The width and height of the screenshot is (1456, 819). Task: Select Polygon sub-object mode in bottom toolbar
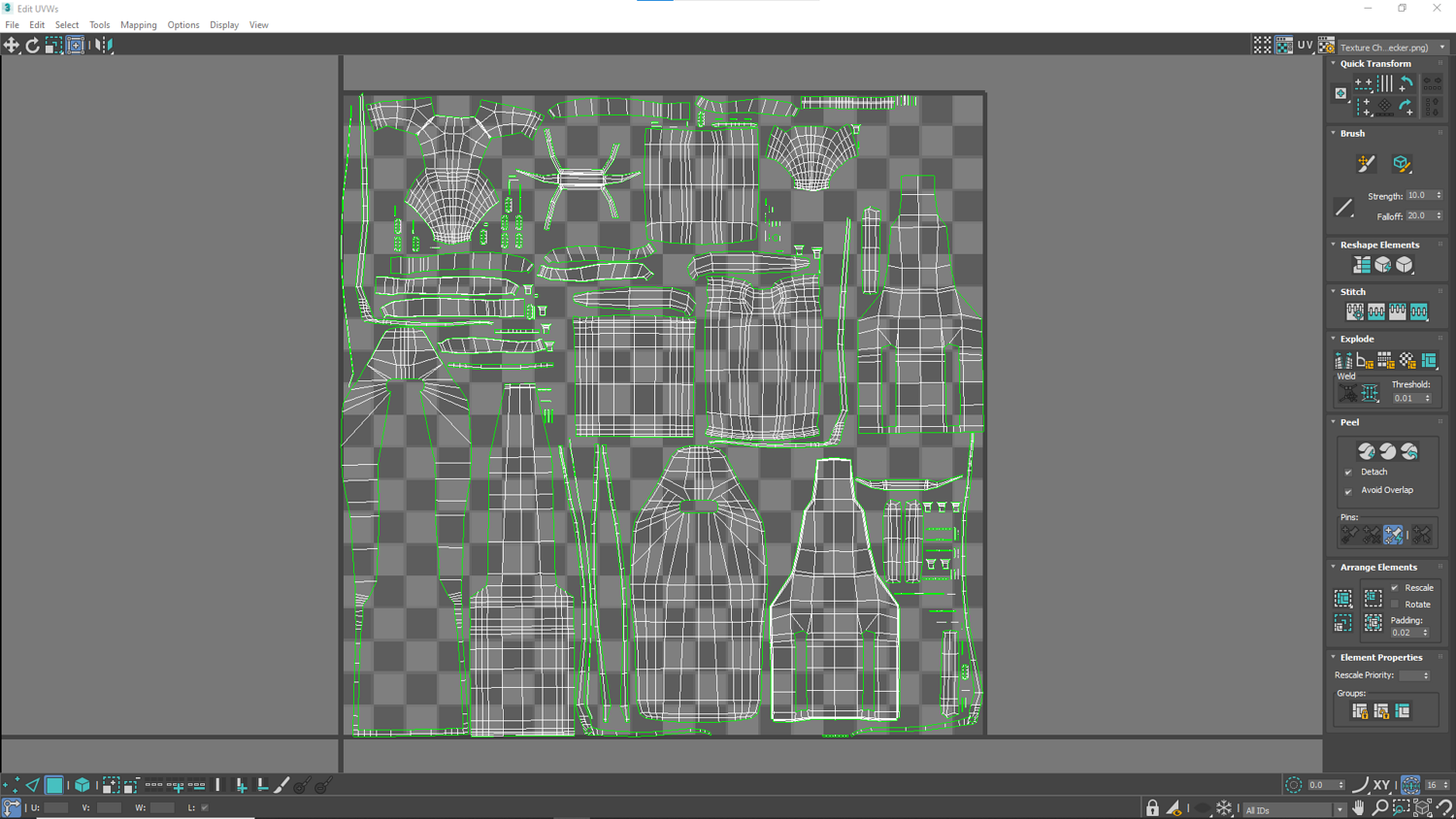[x=54, y=785]
